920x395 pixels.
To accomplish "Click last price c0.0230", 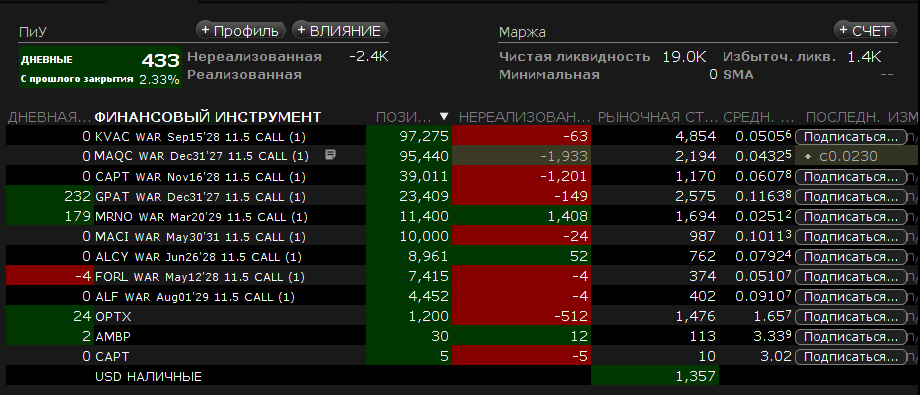I will tap(849, 156).
